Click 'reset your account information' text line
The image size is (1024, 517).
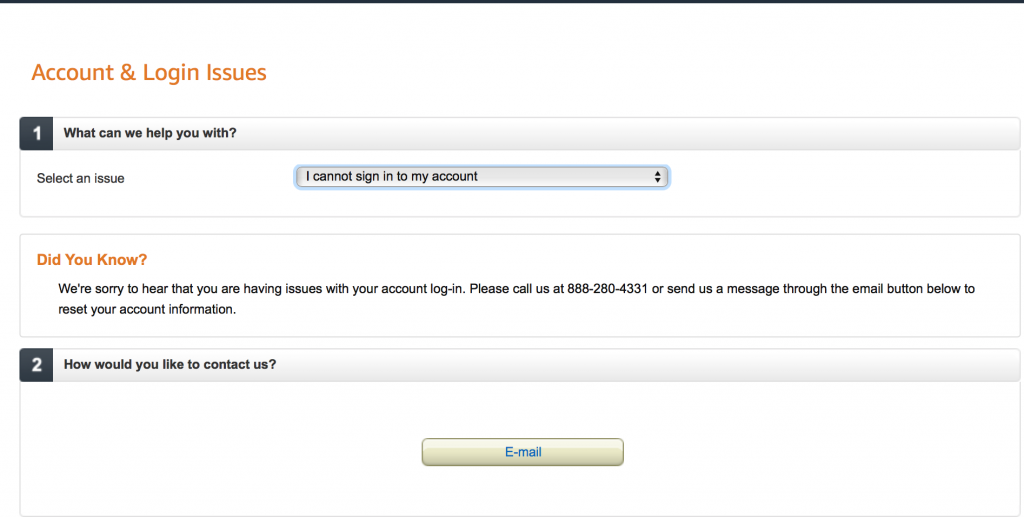click(x=147, y=310)
